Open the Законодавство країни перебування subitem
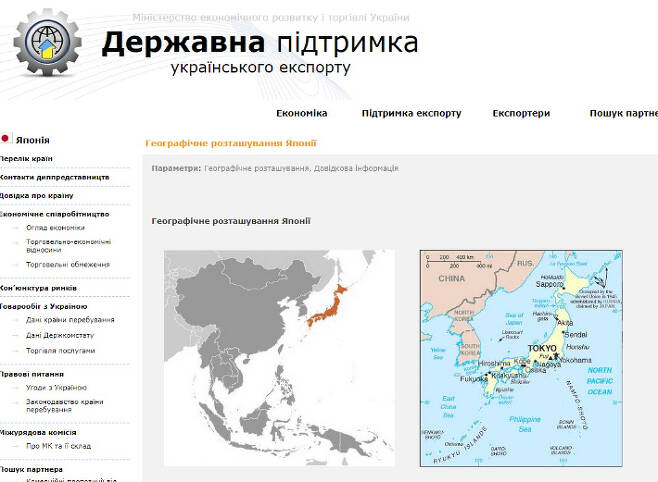This screenshot has width=658, height=482. coord(65,406)
